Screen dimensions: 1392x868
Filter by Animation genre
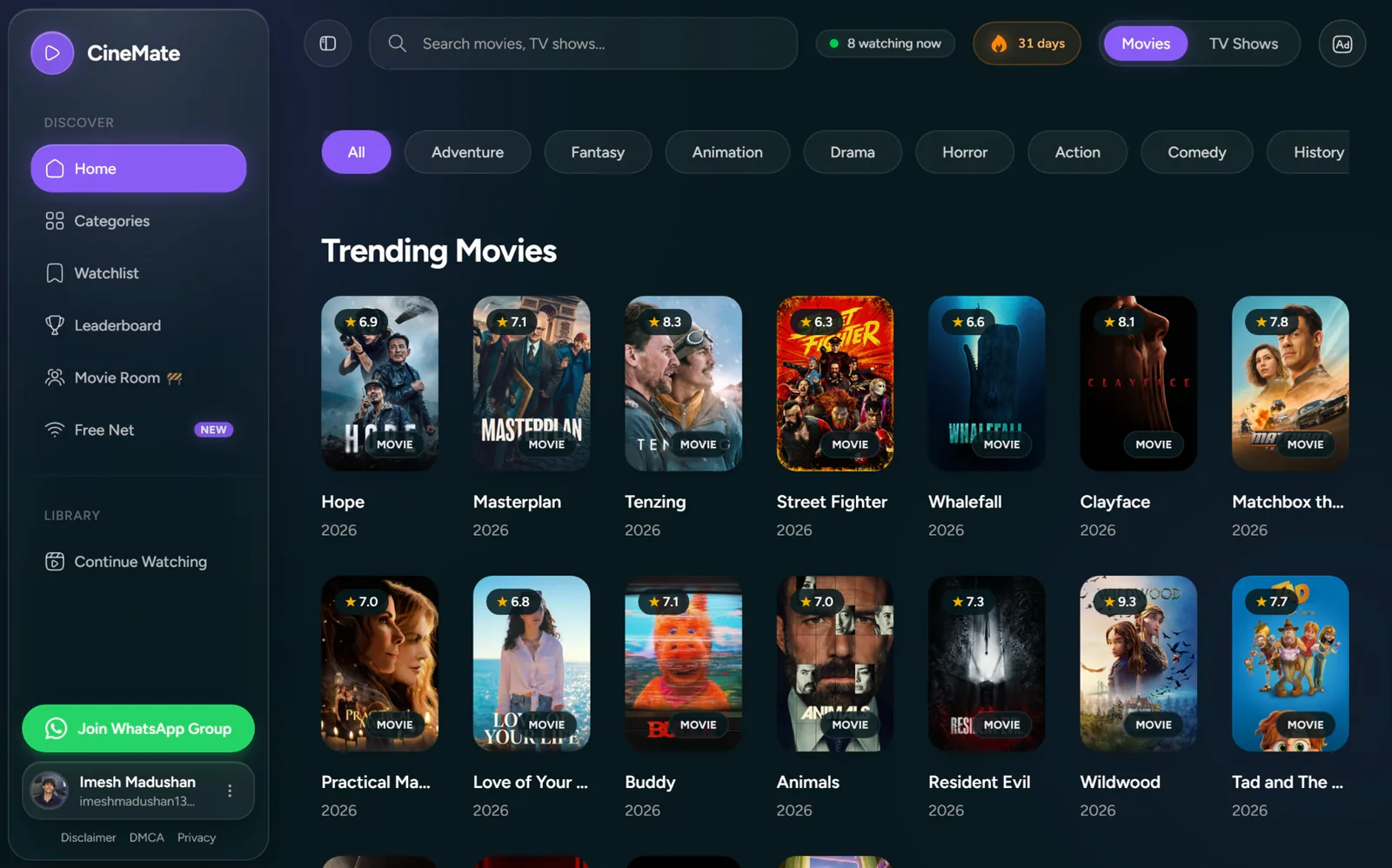[727, 152]
